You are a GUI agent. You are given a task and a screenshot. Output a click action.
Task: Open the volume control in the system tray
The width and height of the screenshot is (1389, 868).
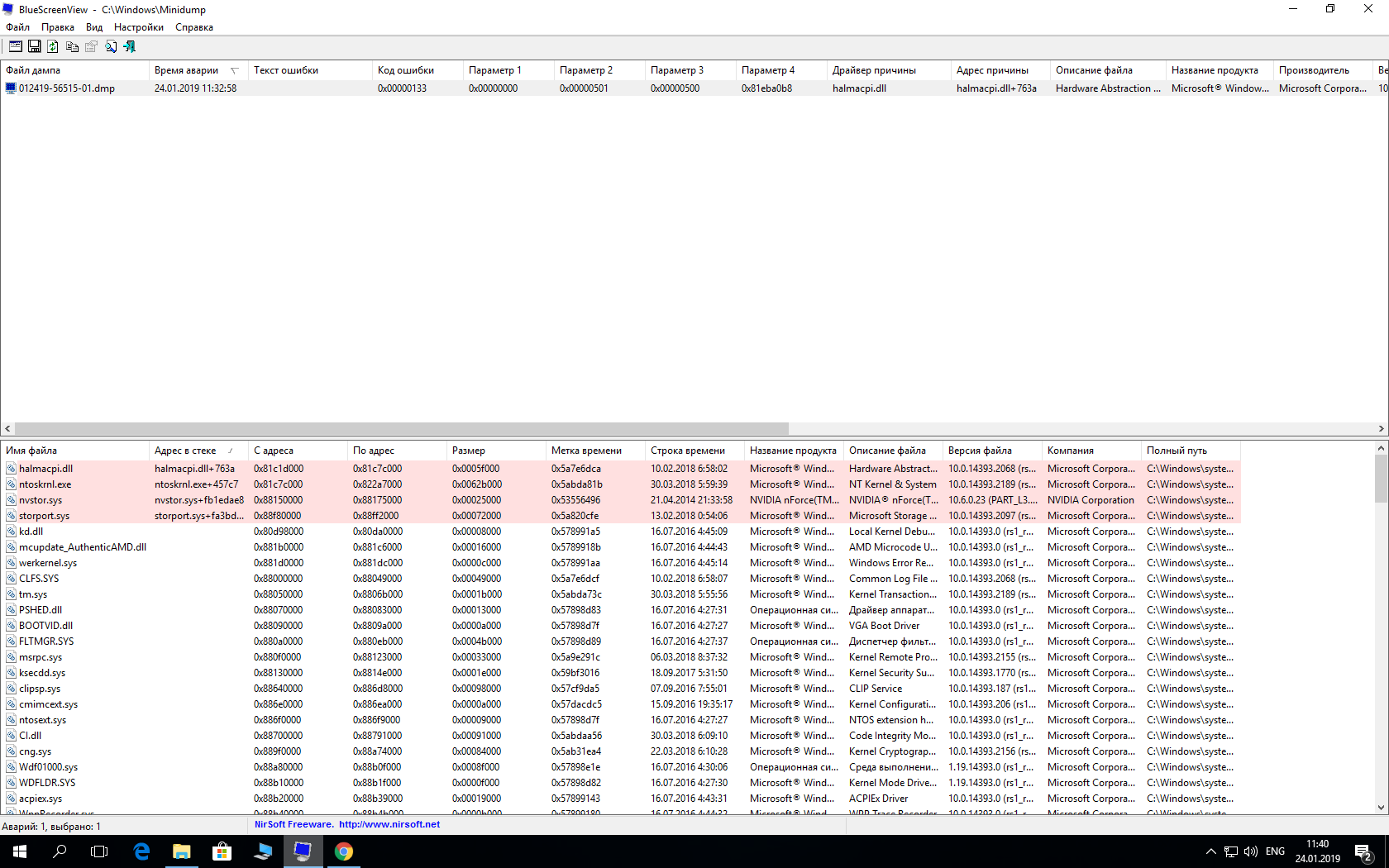(x=1251, y=851)
